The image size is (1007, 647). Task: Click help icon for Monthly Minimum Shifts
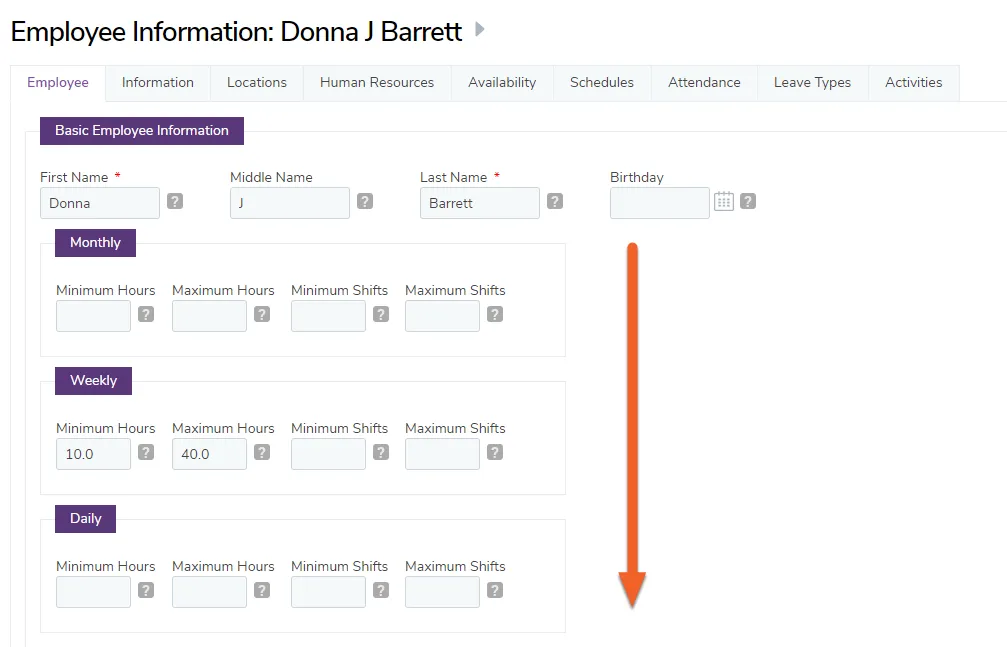click(x=381, y=314)
